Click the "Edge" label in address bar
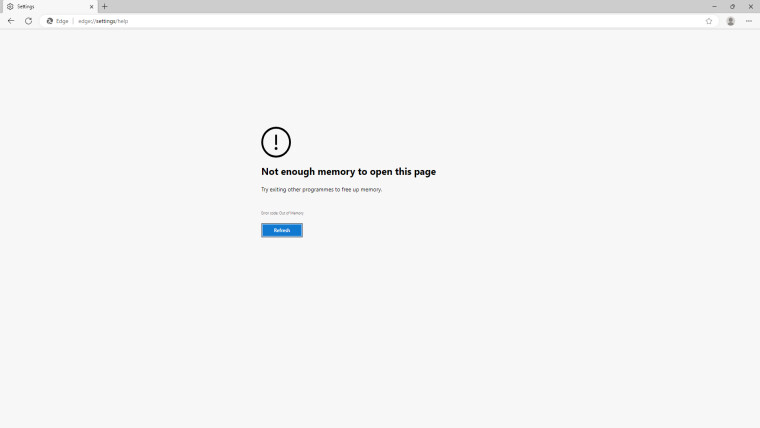This screenshot has height=428, width=760. (62, 21)
